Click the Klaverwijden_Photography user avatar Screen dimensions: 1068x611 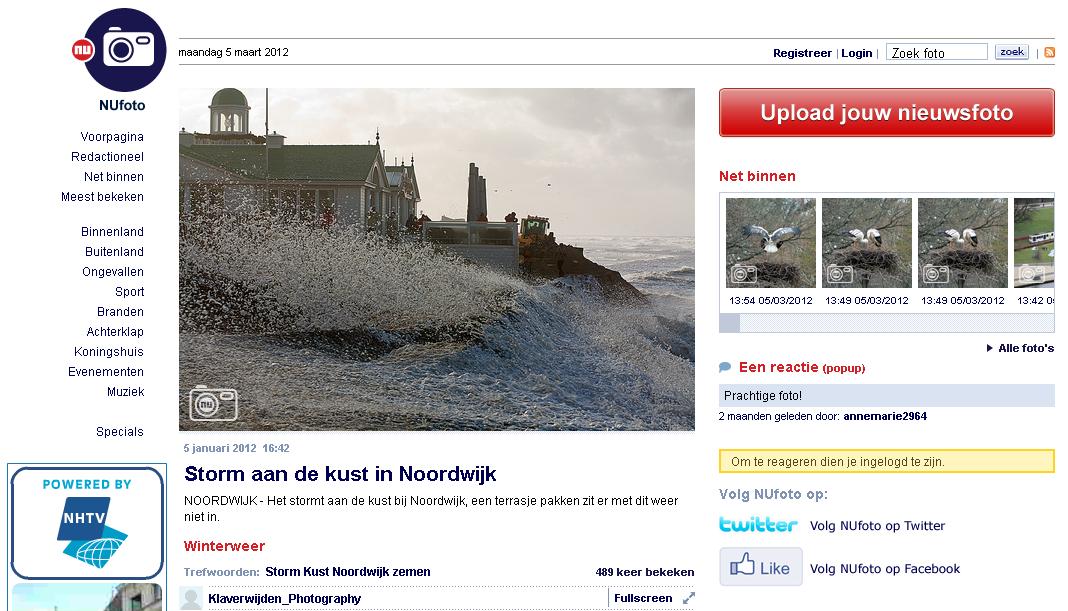tap(191, 599)
